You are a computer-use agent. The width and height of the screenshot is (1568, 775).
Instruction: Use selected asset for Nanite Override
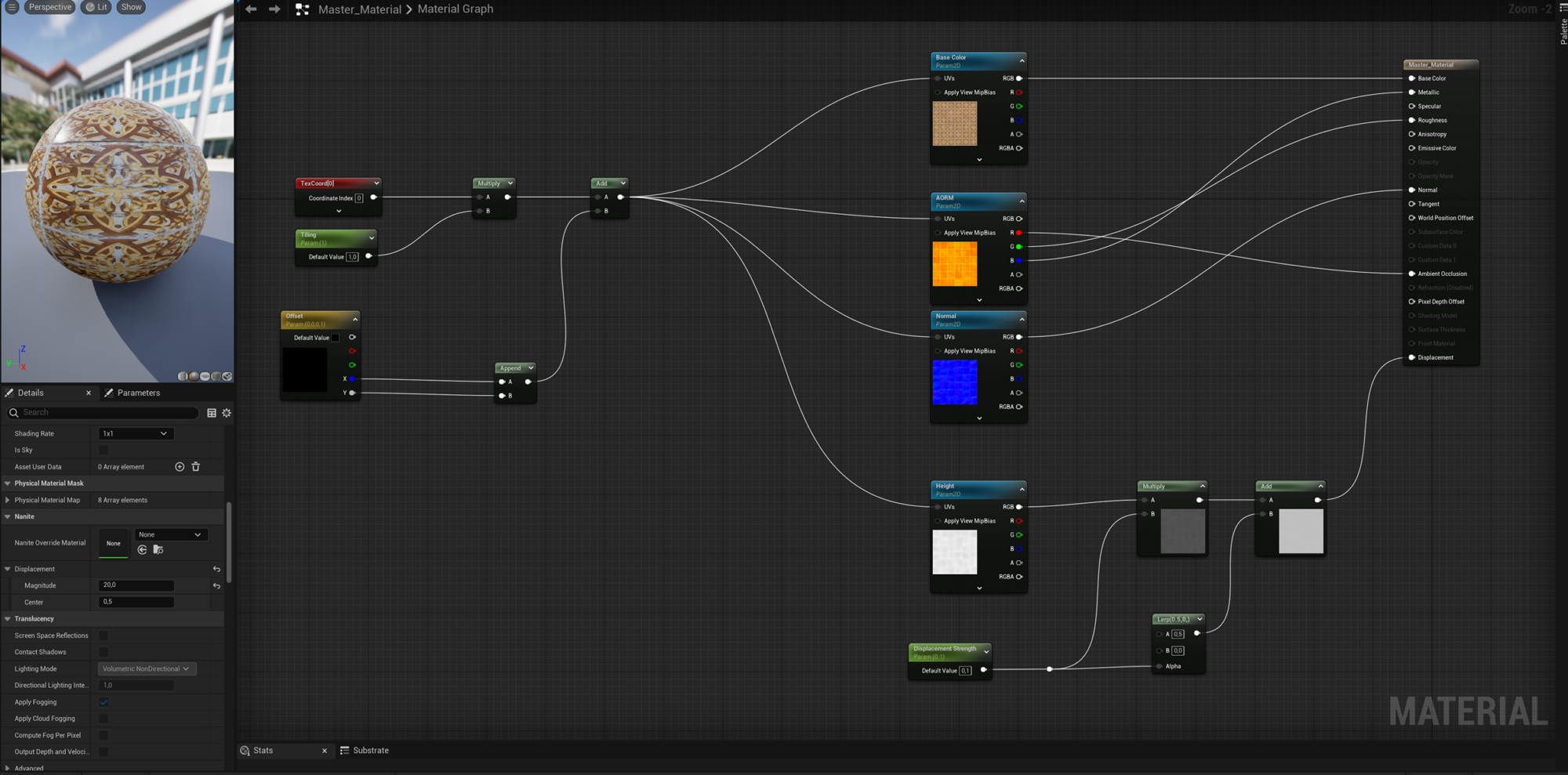coord(142,550)
